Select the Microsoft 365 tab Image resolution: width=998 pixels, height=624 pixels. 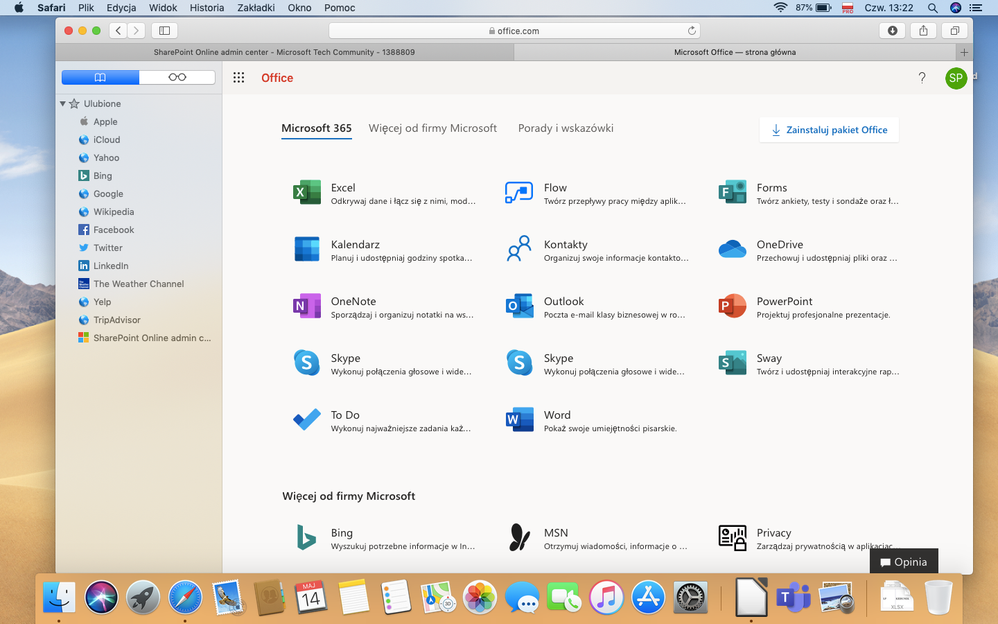pos(316,128)
